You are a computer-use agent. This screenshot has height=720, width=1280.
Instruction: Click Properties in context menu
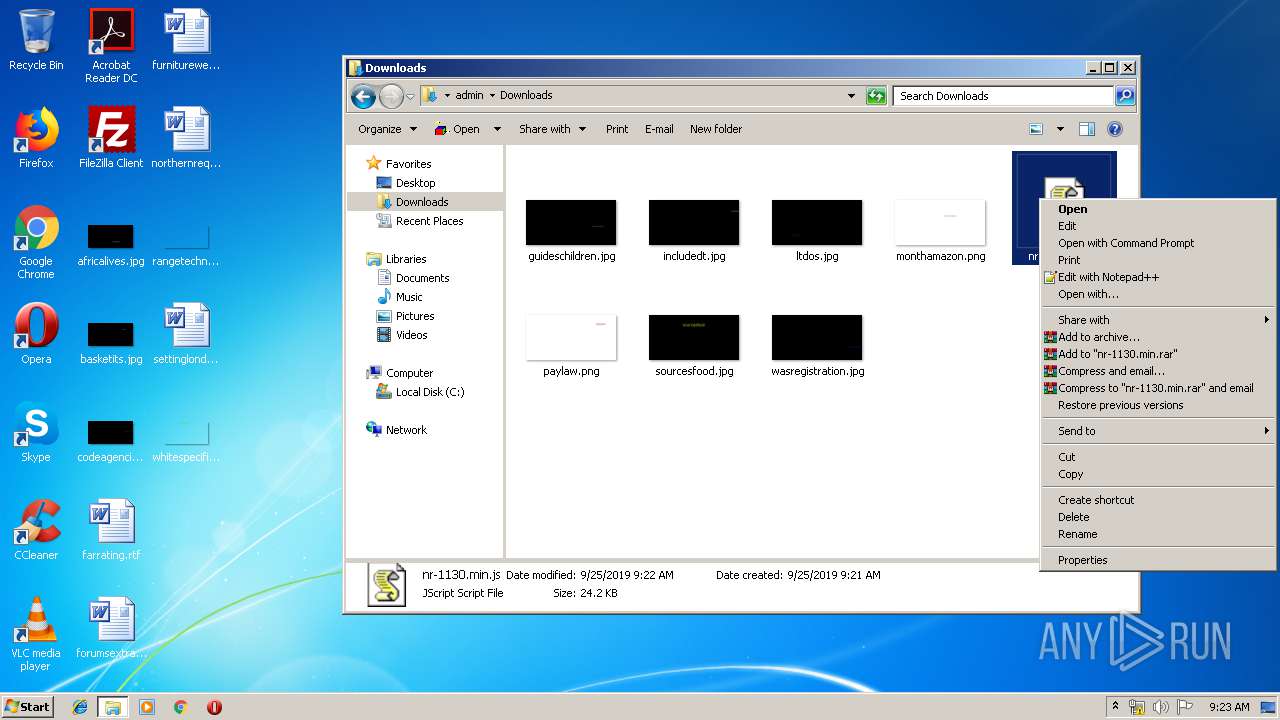pos(1158,560)
